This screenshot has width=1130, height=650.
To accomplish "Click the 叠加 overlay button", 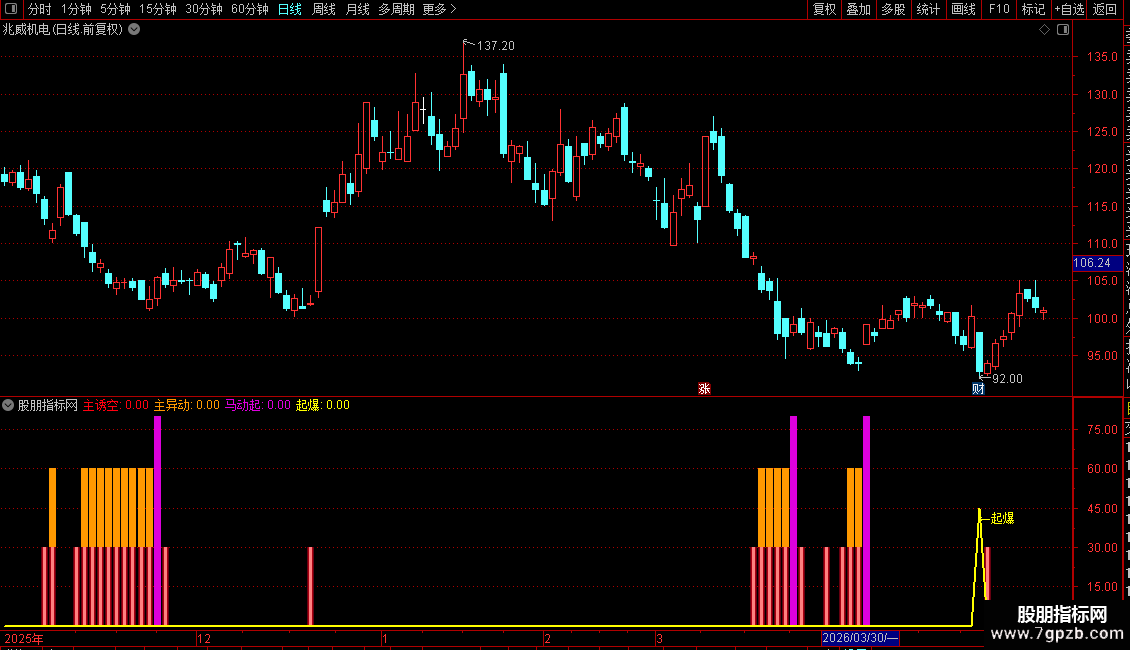I will pos(858,9).
